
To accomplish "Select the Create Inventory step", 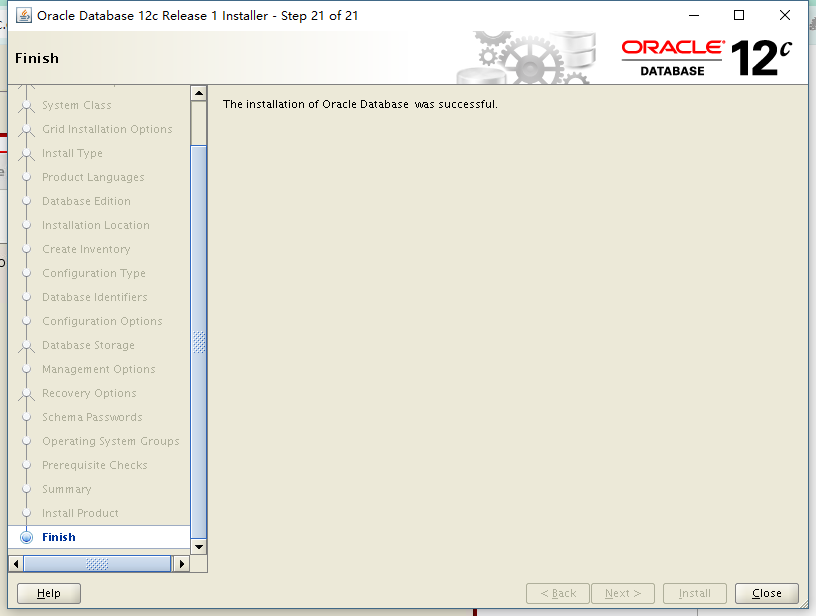I will pyautogui.click(x=86, y=249).
